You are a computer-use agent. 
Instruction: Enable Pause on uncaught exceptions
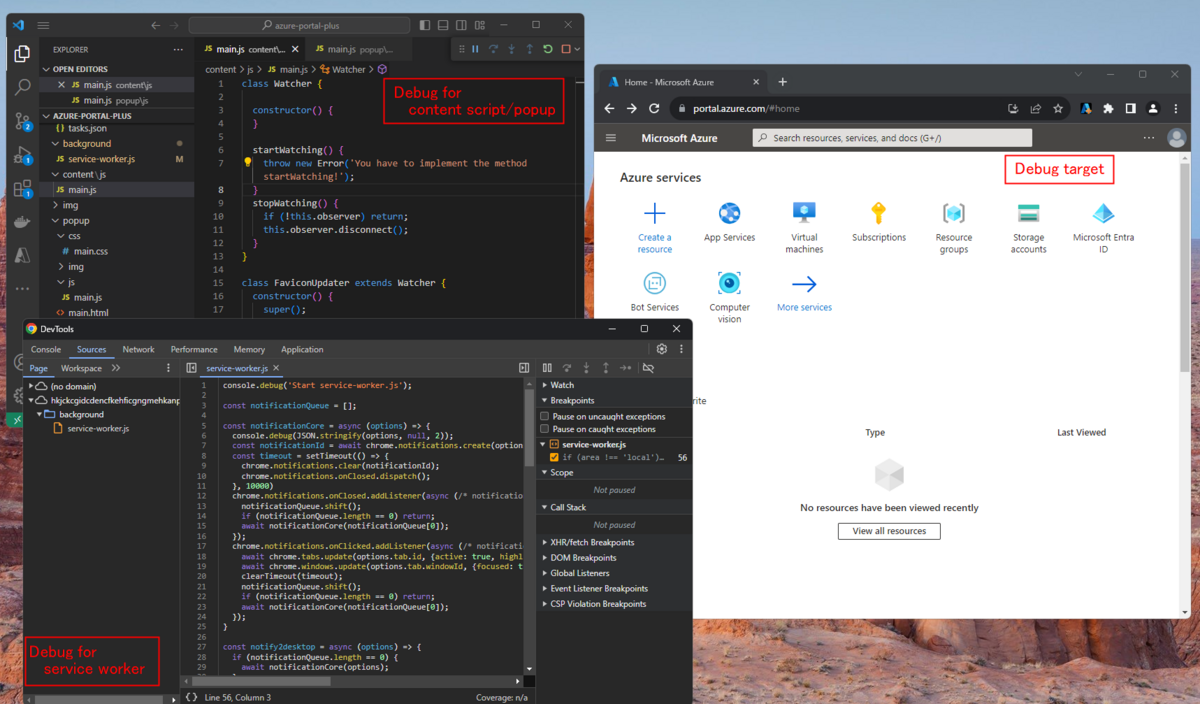[x=544, y=416]
